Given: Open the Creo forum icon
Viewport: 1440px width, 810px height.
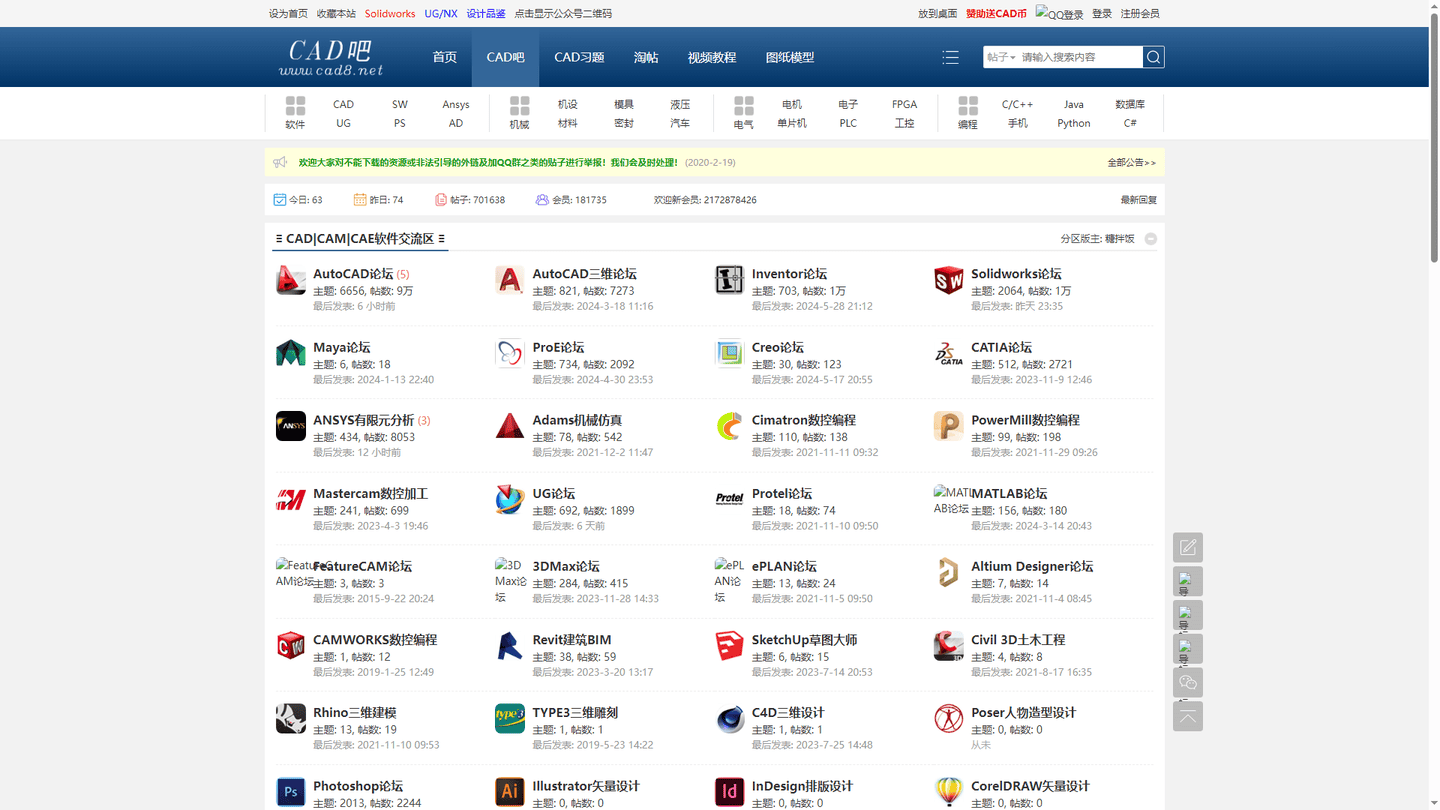Looking at the screenshot, I should pos(729,353).
